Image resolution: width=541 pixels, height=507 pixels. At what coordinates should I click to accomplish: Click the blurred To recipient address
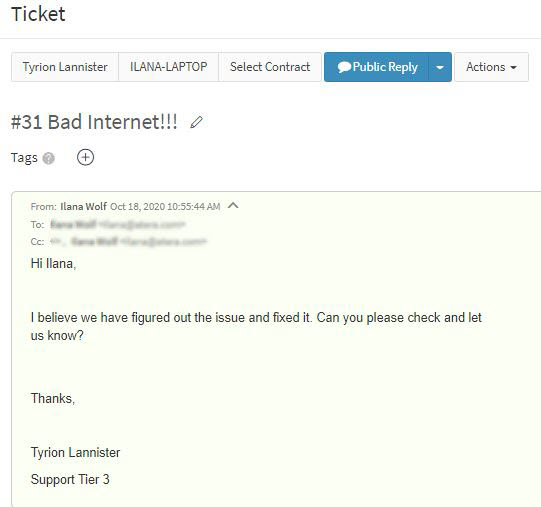[x=118, y=225]
